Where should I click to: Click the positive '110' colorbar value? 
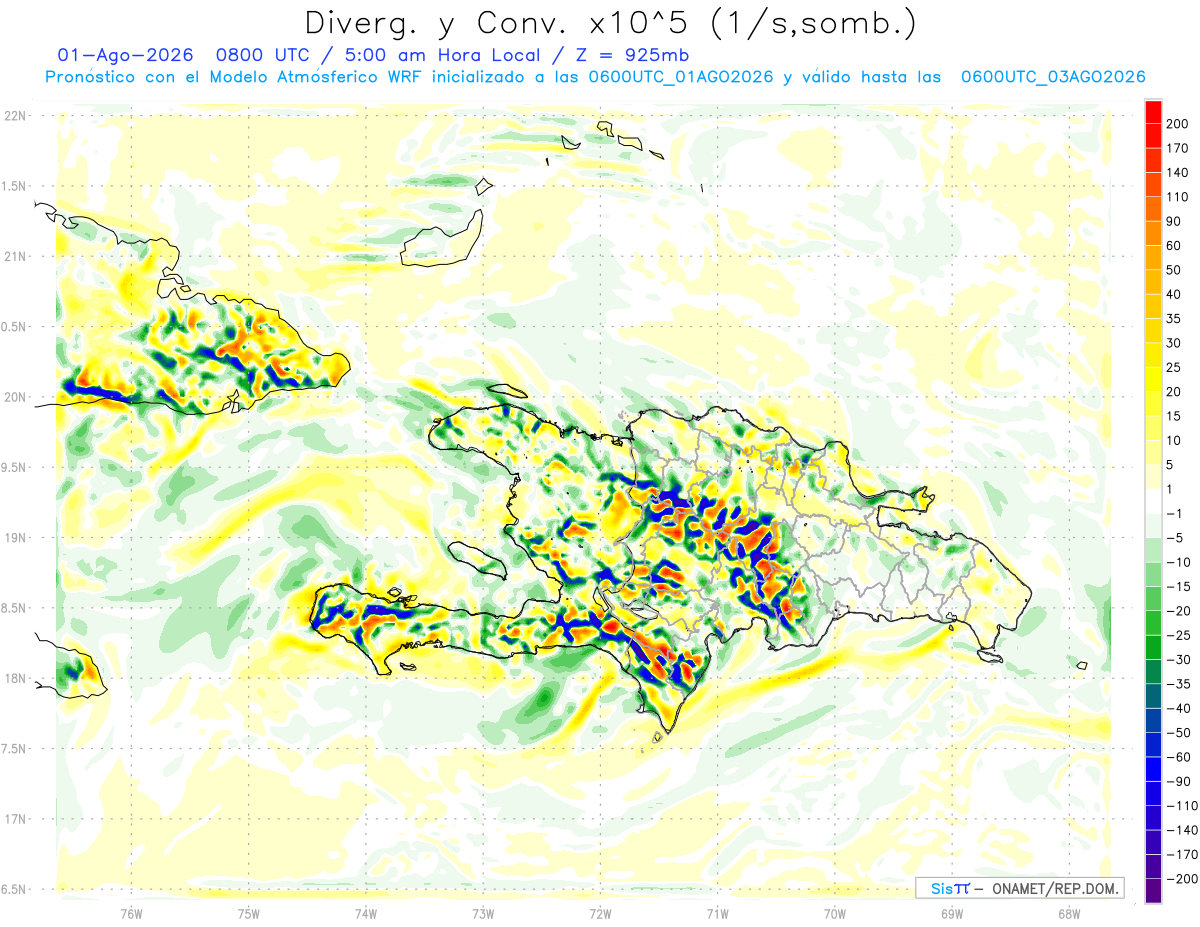tap(1178, 197)
